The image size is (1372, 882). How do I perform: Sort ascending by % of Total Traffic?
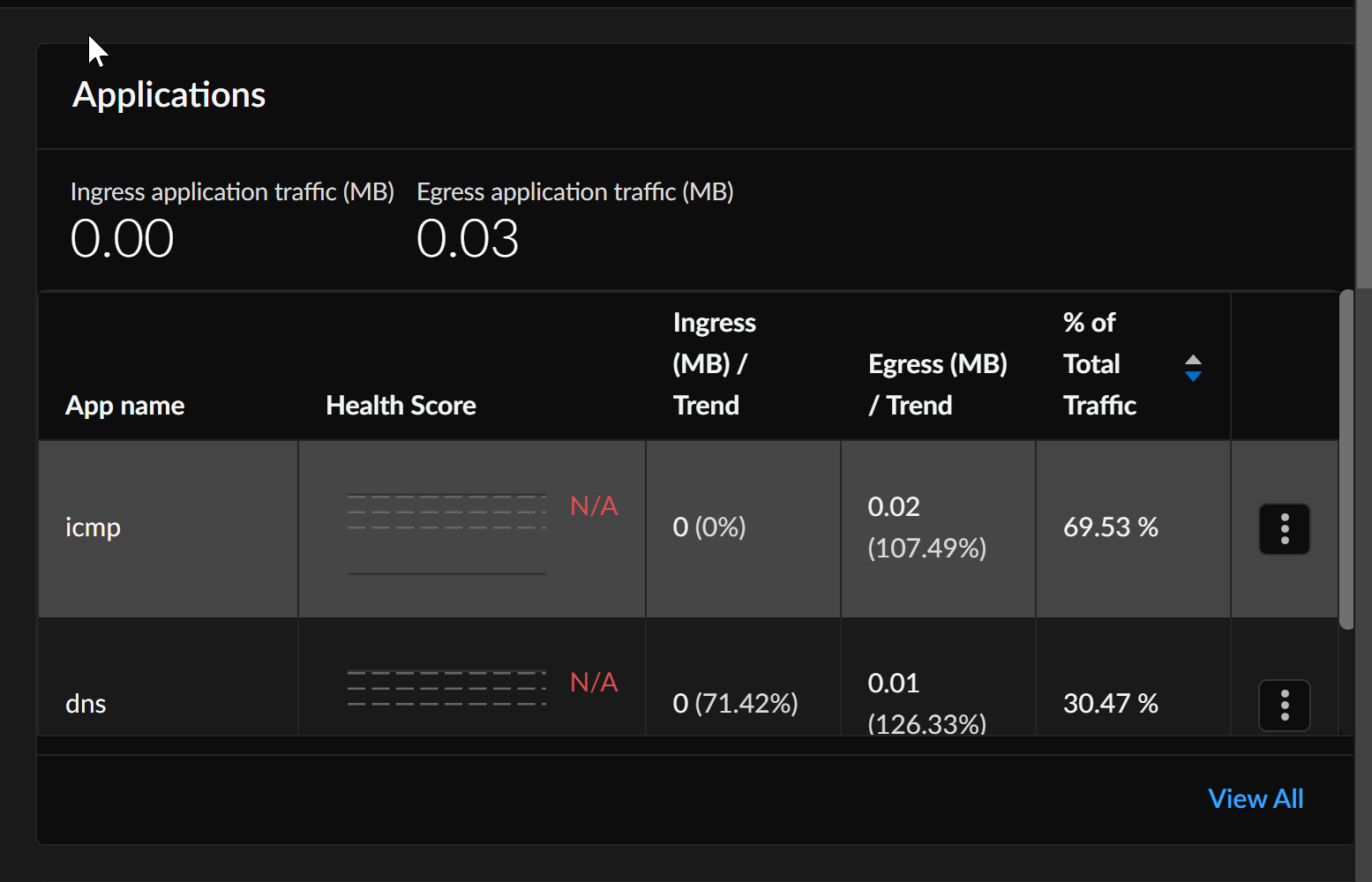tap(1193, 357)
